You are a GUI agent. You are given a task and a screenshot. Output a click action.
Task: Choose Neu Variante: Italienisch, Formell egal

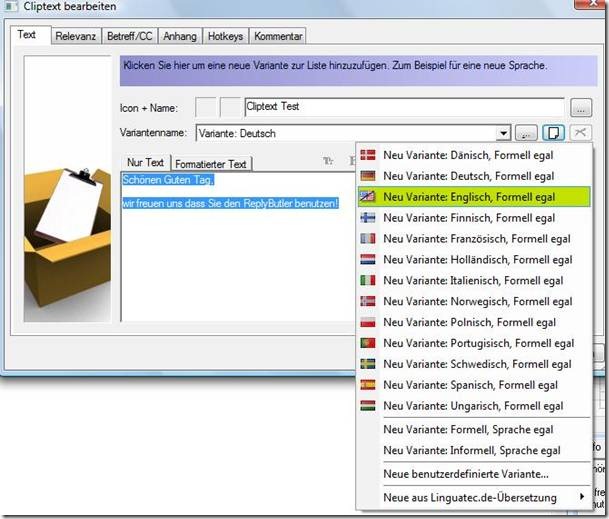coord(474,280)
